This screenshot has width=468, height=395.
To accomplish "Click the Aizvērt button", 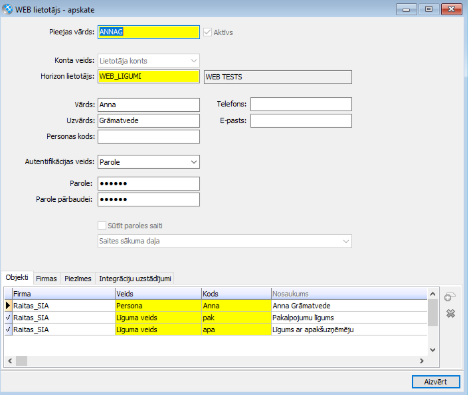I will click(x=436, y=382).
